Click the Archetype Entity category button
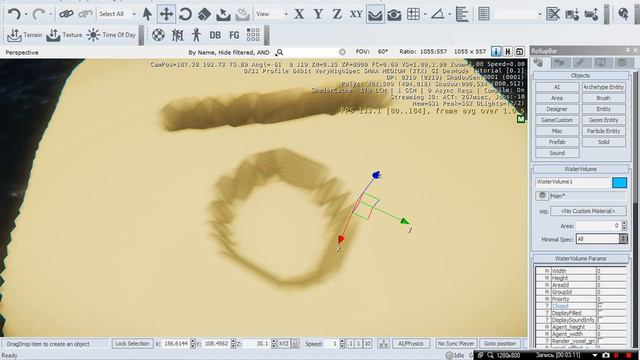The width and height of the screenshot is (640, 360). (x=603, y=87)
